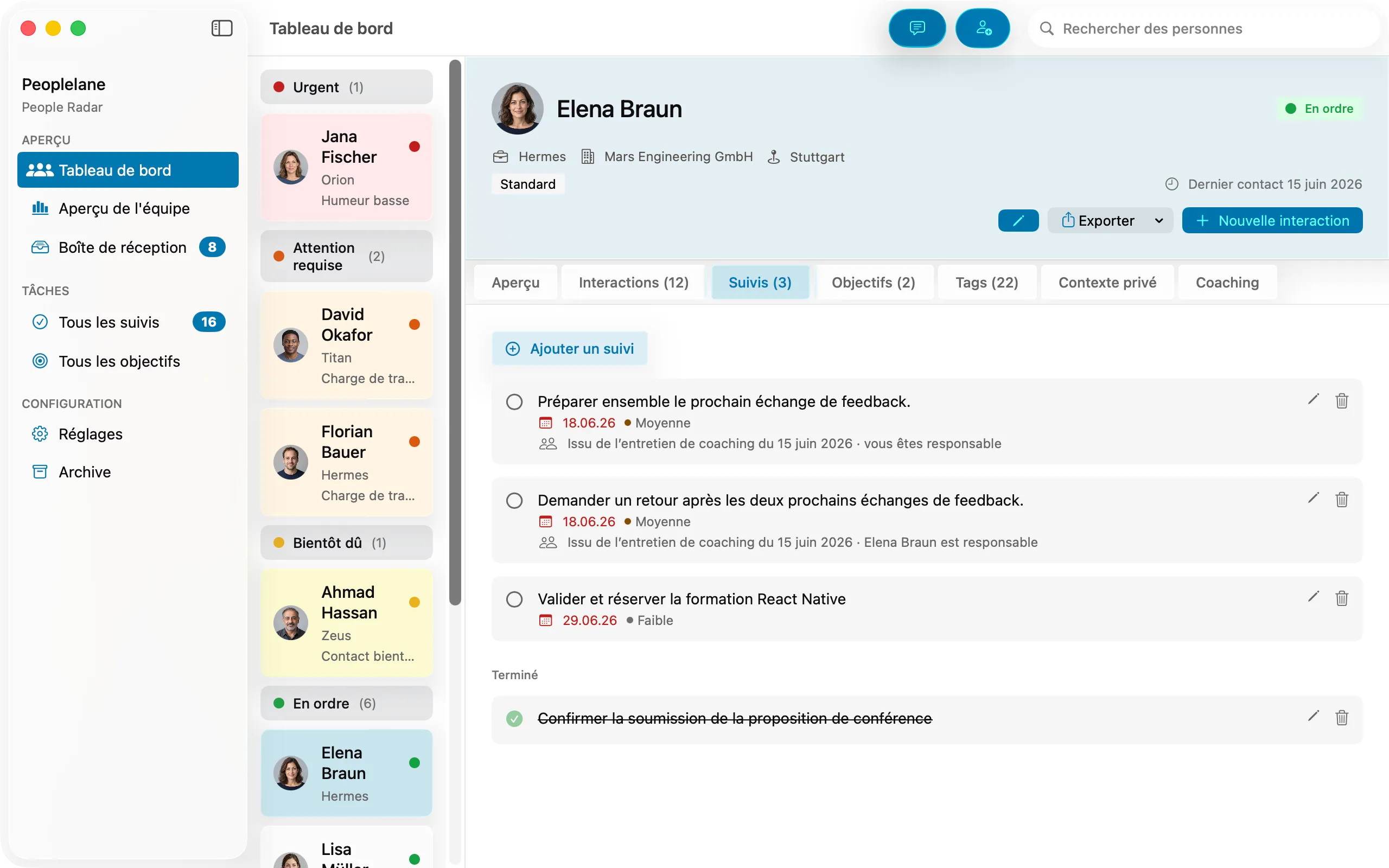The image size is (1389, 868).
Task: Delete the React Native formation follow-up
Action: click(1341, 598)
